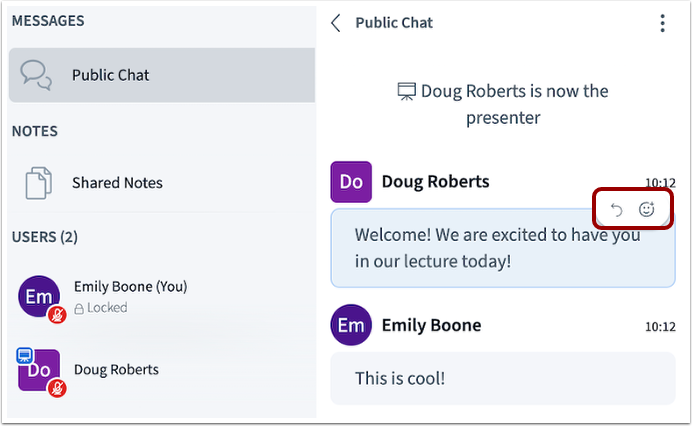Click the Public Chat title in the header

(x=394, y=23)
